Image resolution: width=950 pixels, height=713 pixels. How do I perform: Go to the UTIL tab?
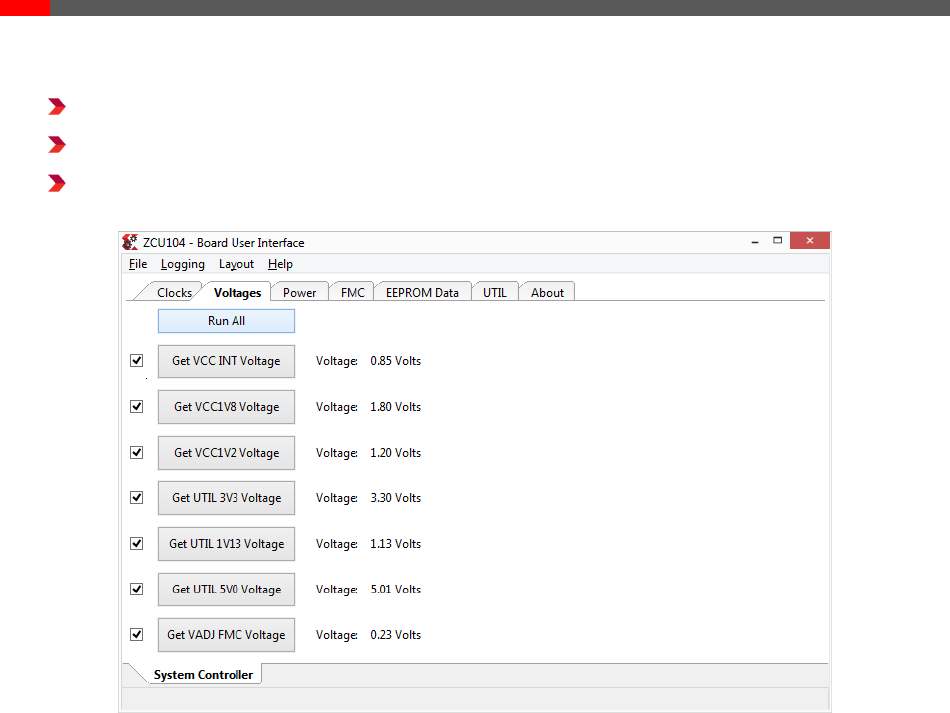click(x=494, y=293)
